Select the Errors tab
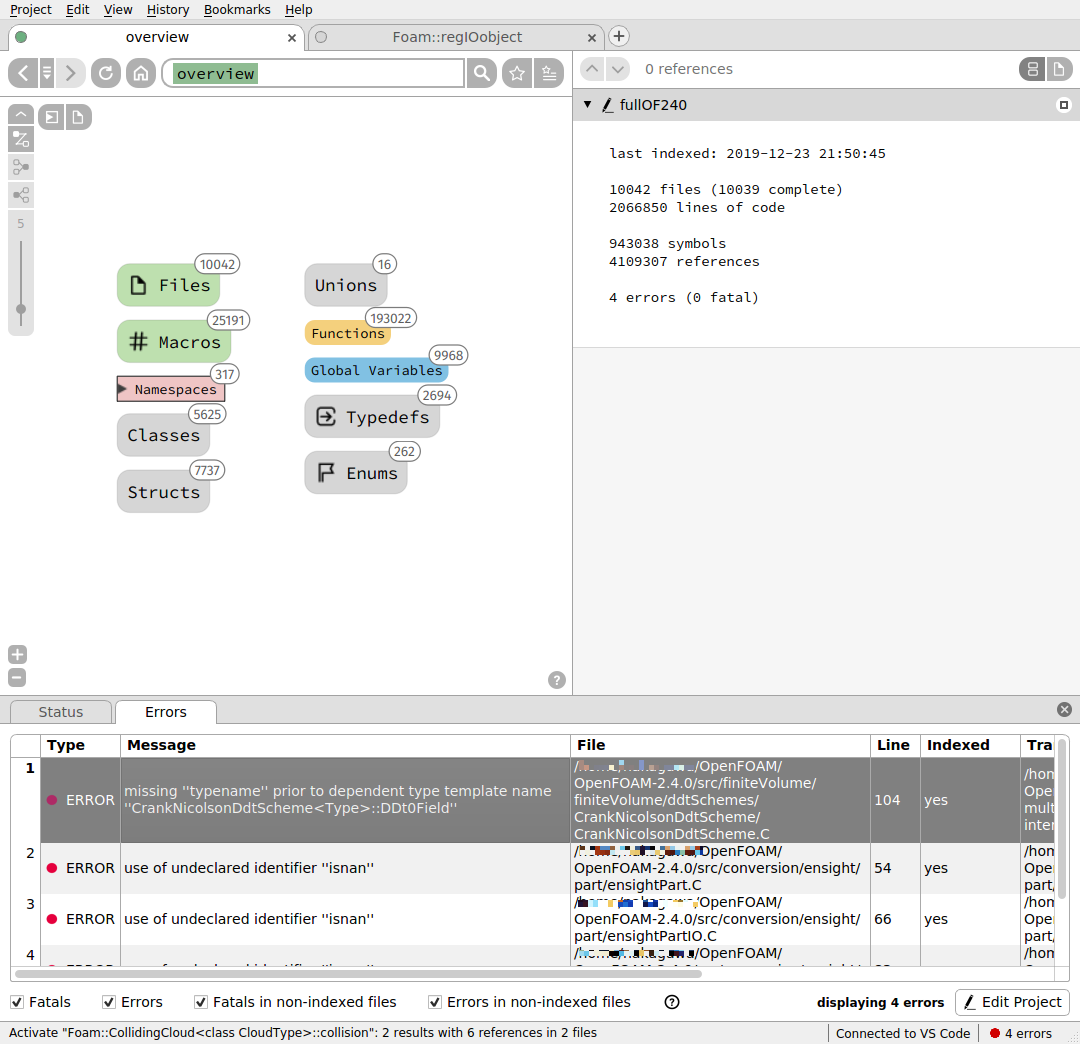This screenshot has height=1044, width=1080. pos(165,712)
